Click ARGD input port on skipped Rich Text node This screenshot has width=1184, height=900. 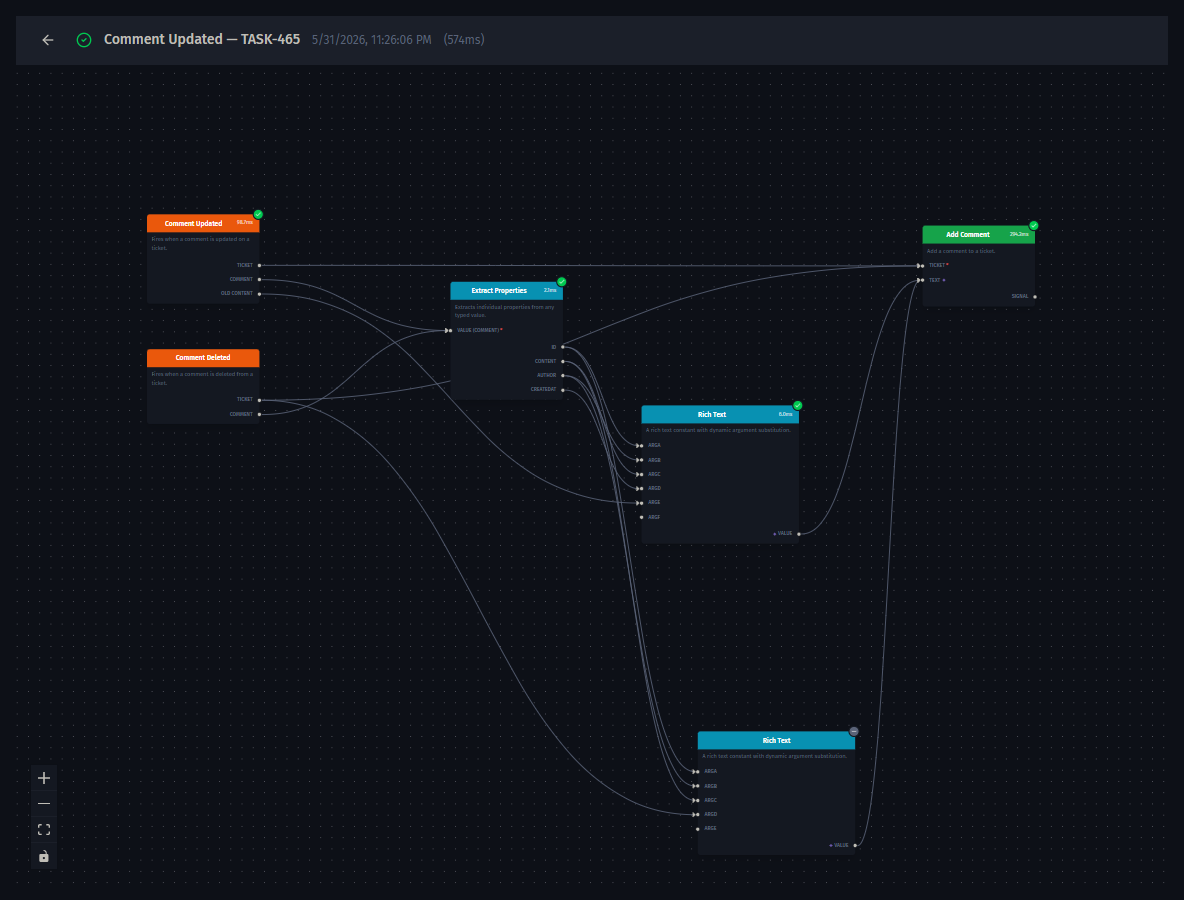click(x=697, y=815)
